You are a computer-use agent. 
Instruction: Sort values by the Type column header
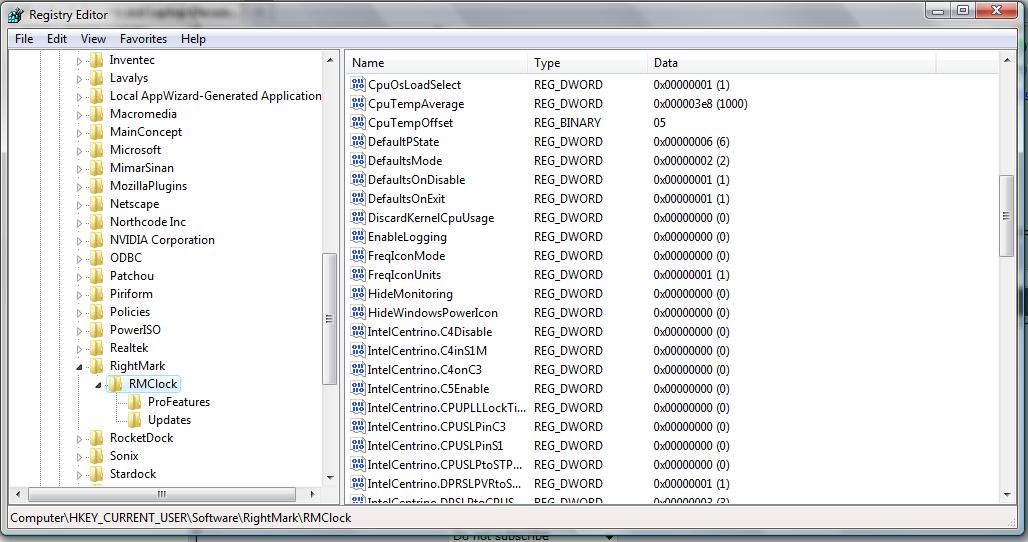pos(587,63)
